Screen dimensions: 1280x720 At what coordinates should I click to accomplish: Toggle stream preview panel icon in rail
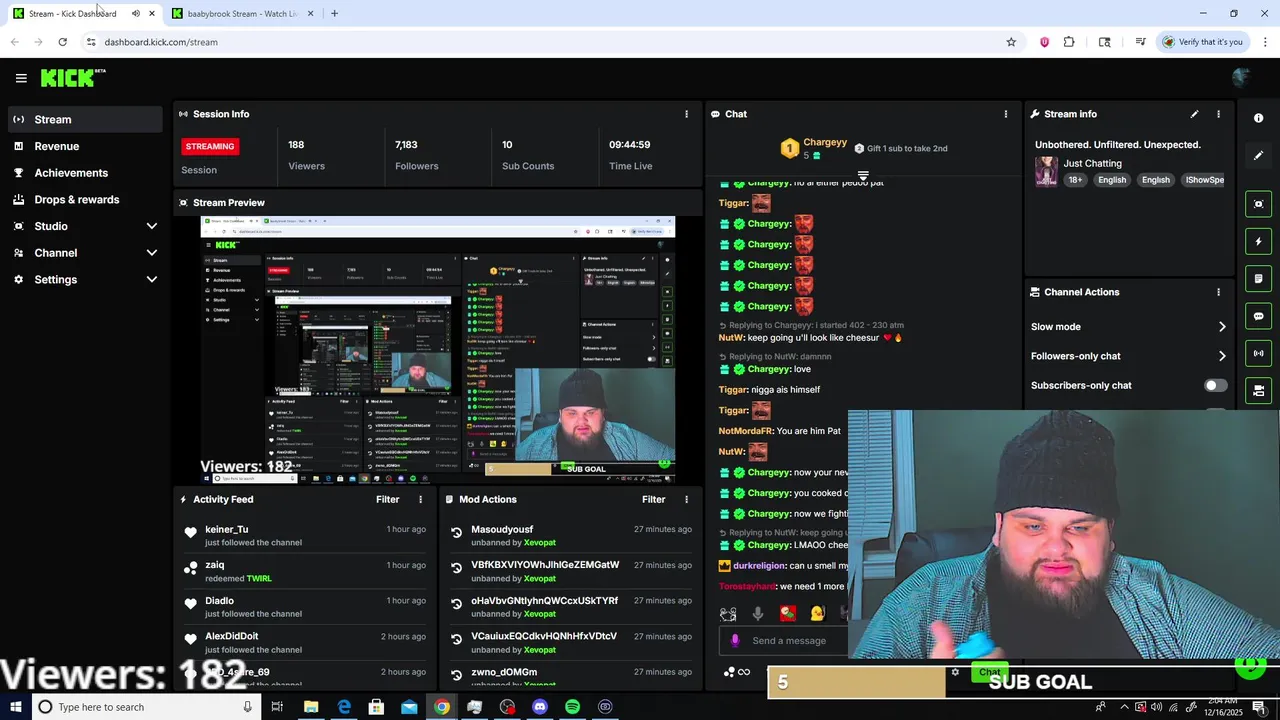click(x=1259, y=204)
